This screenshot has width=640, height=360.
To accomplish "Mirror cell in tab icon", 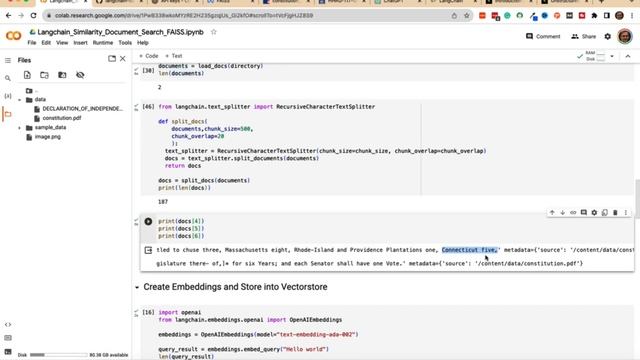I will pyautogui.click(x=604, y=213).
